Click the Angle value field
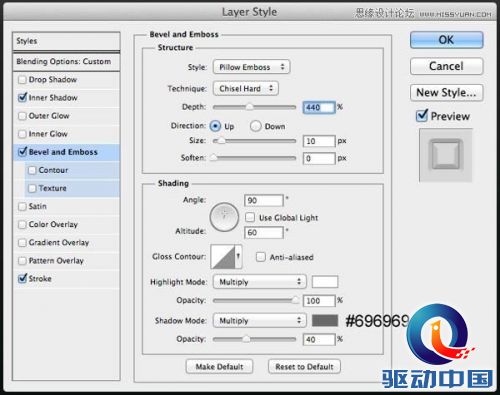This screenshot has width=500, height=395. (264, 200)
